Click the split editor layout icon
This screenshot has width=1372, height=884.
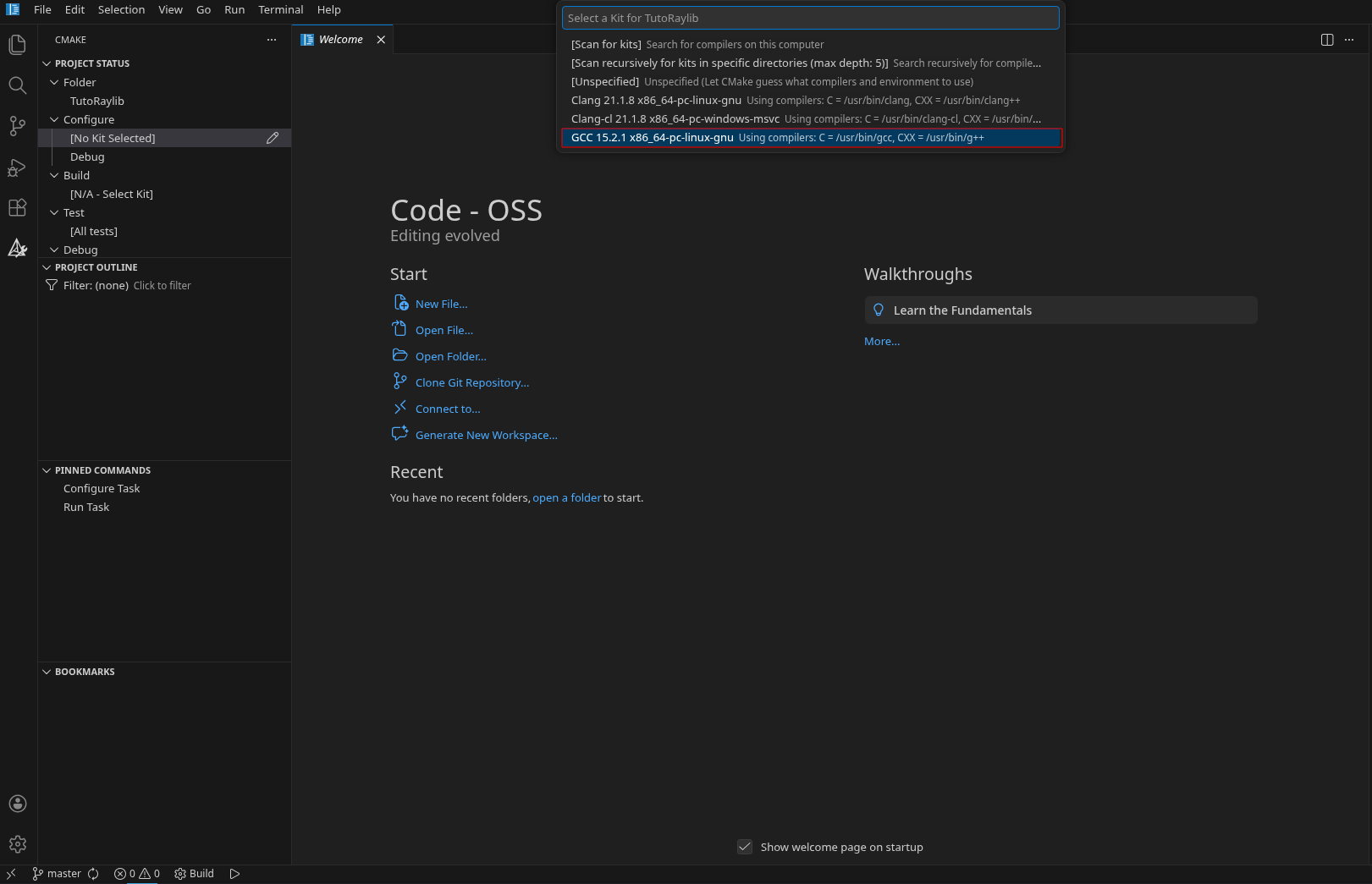click(x=1327, y=40)
